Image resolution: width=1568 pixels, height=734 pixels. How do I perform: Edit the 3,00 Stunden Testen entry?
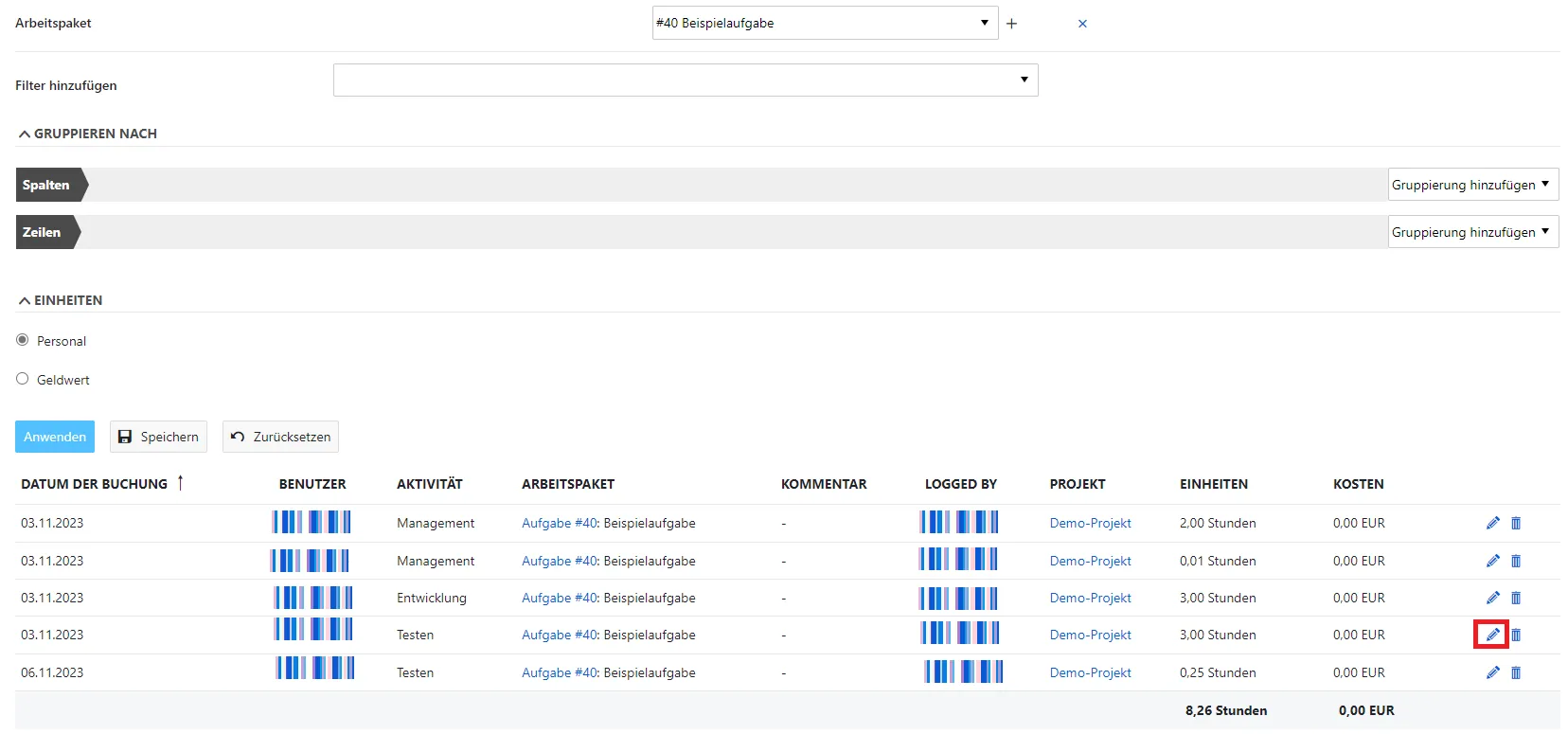(1492, 635)
